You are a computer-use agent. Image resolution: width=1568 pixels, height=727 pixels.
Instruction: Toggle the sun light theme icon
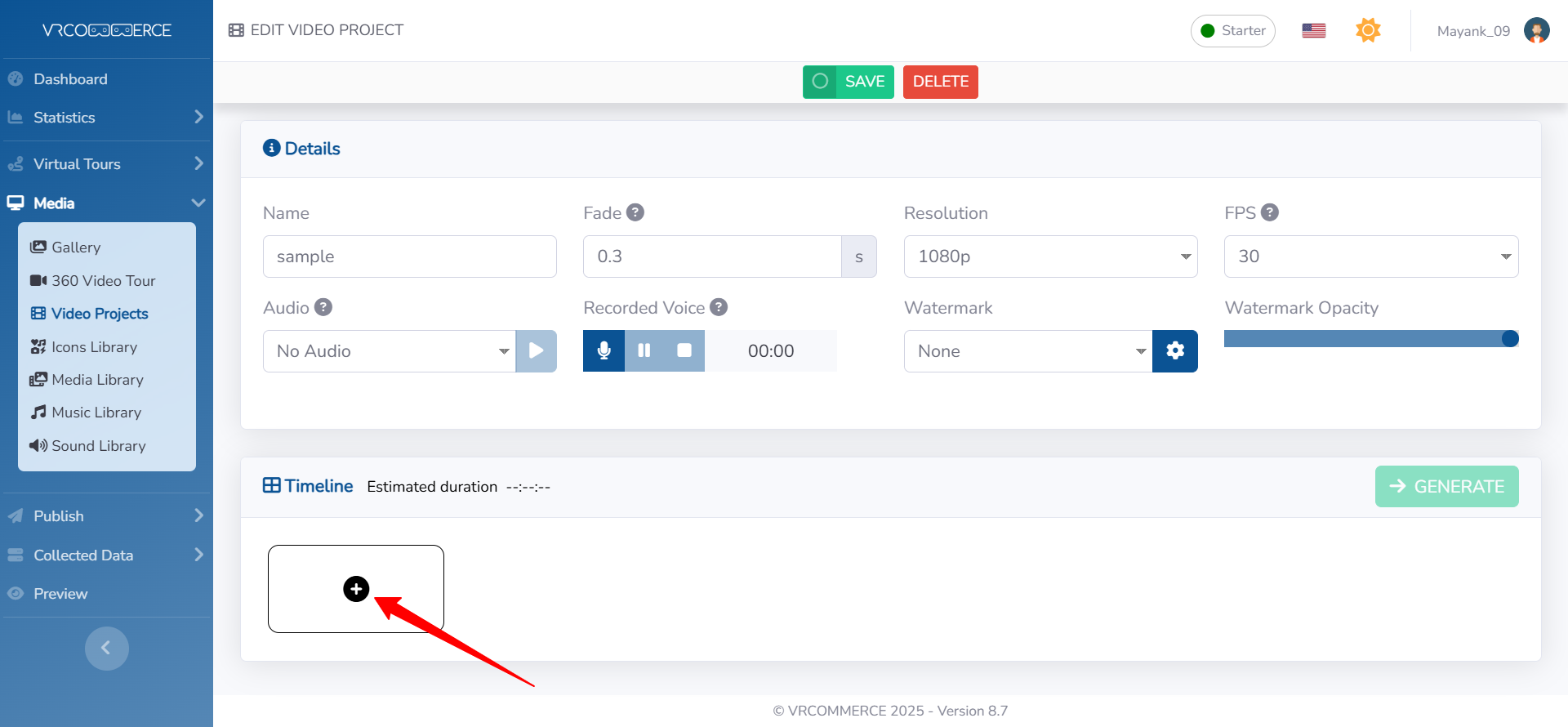coord(1368,31)
